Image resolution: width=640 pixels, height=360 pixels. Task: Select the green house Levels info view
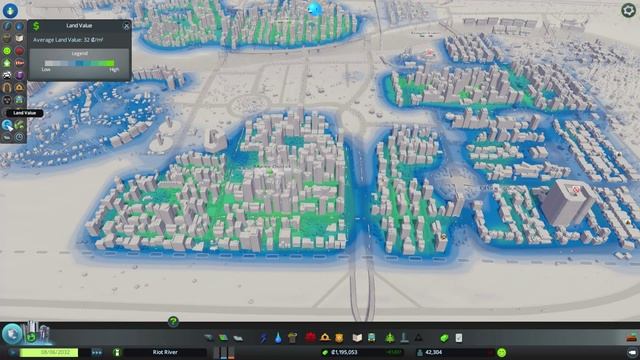pyautogui.click(x=7, y=63)
